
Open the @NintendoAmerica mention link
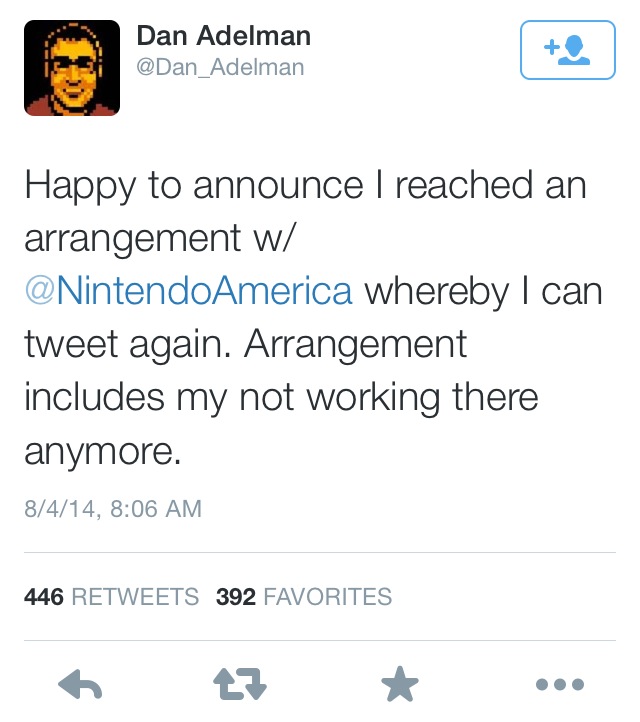click(188, 290)
